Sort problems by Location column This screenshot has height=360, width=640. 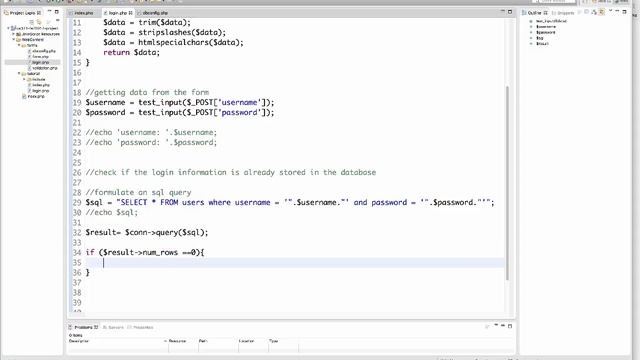click(253, 341)
